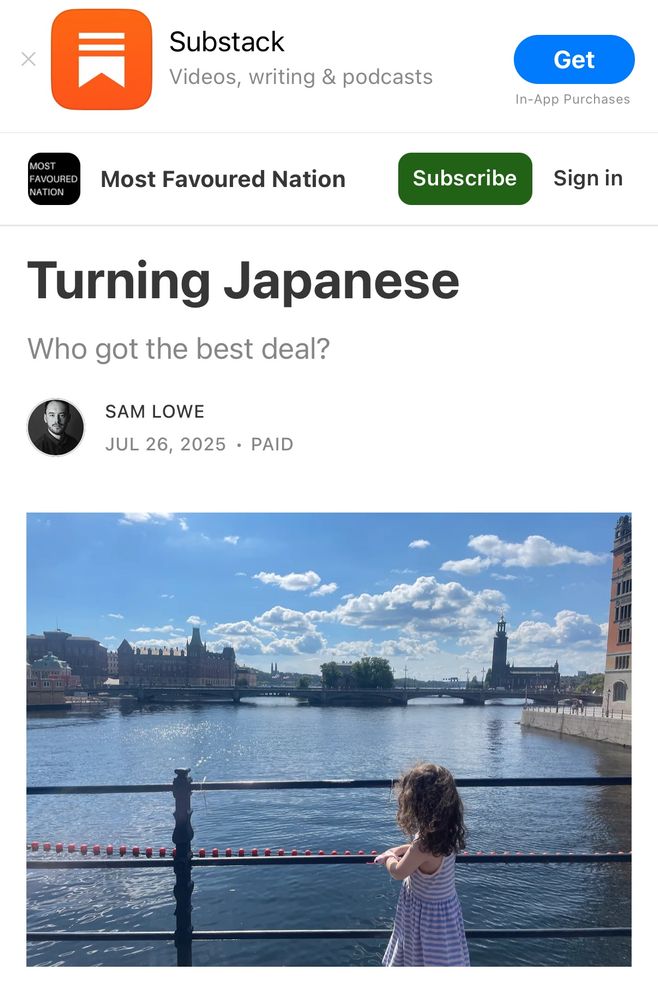Subscribe to Most Favoured Nation
This screenshot has width=658, height=1000.
(465, 179)
